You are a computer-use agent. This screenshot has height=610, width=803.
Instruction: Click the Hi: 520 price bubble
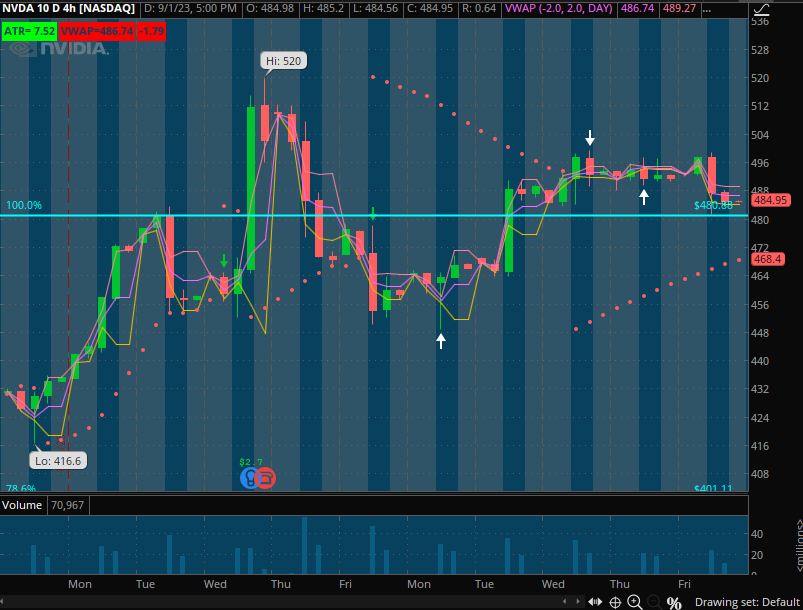(283, 61)
